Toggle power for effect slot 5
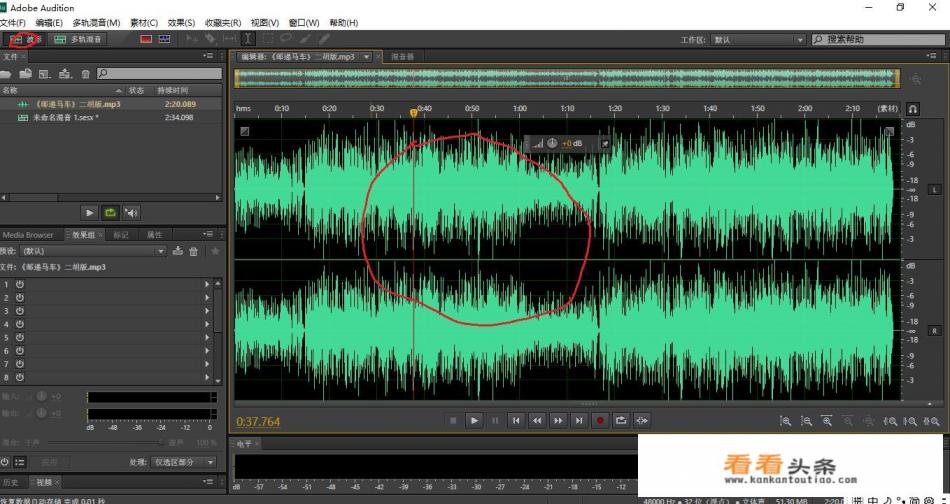950x504 pixels. point(19,338)
